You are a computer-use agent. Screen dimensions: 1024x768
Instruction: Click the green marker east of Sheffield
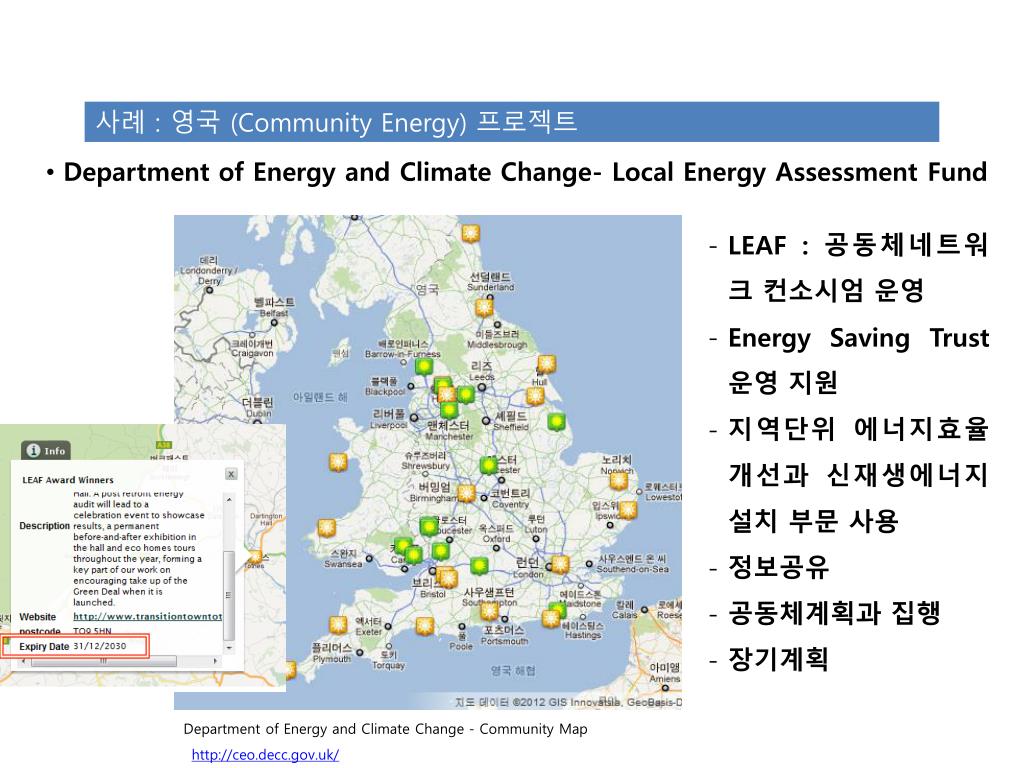tap(556, 423)
